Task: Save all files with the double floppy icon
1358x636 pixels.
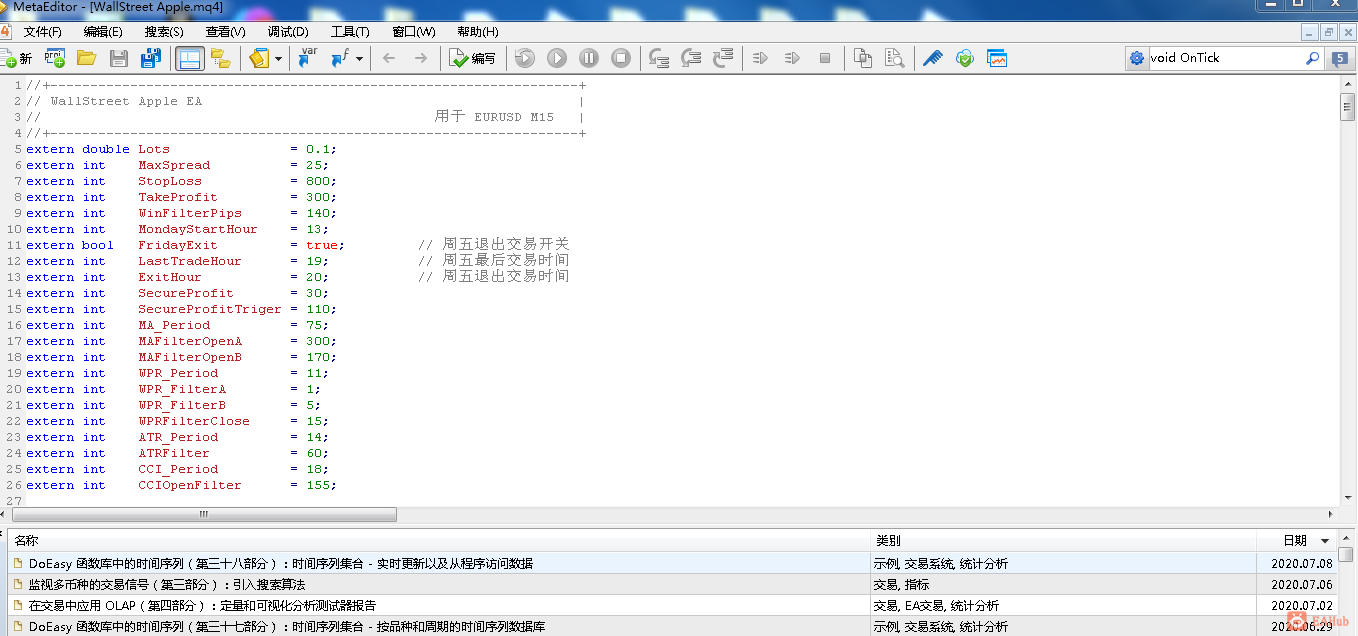Action: pos(150,58)
